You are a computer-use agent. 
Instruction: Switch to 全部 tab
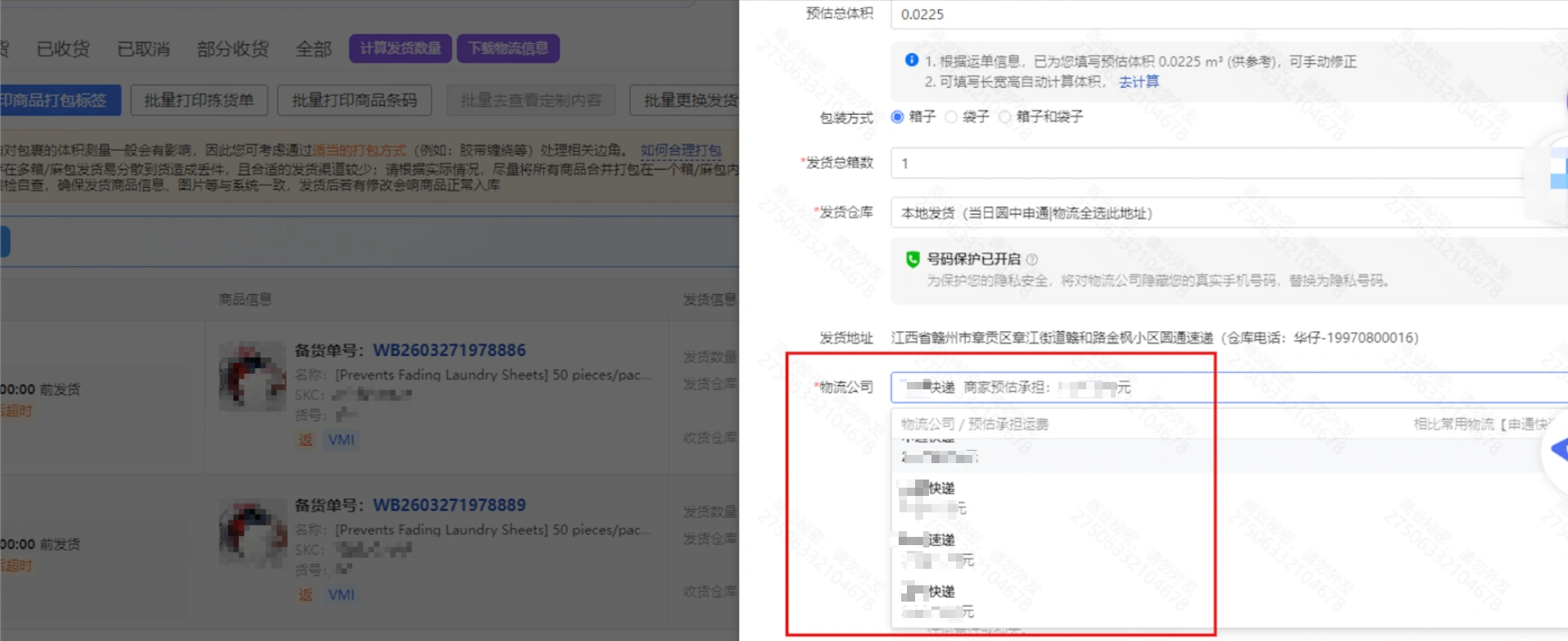tap(314, 49)
